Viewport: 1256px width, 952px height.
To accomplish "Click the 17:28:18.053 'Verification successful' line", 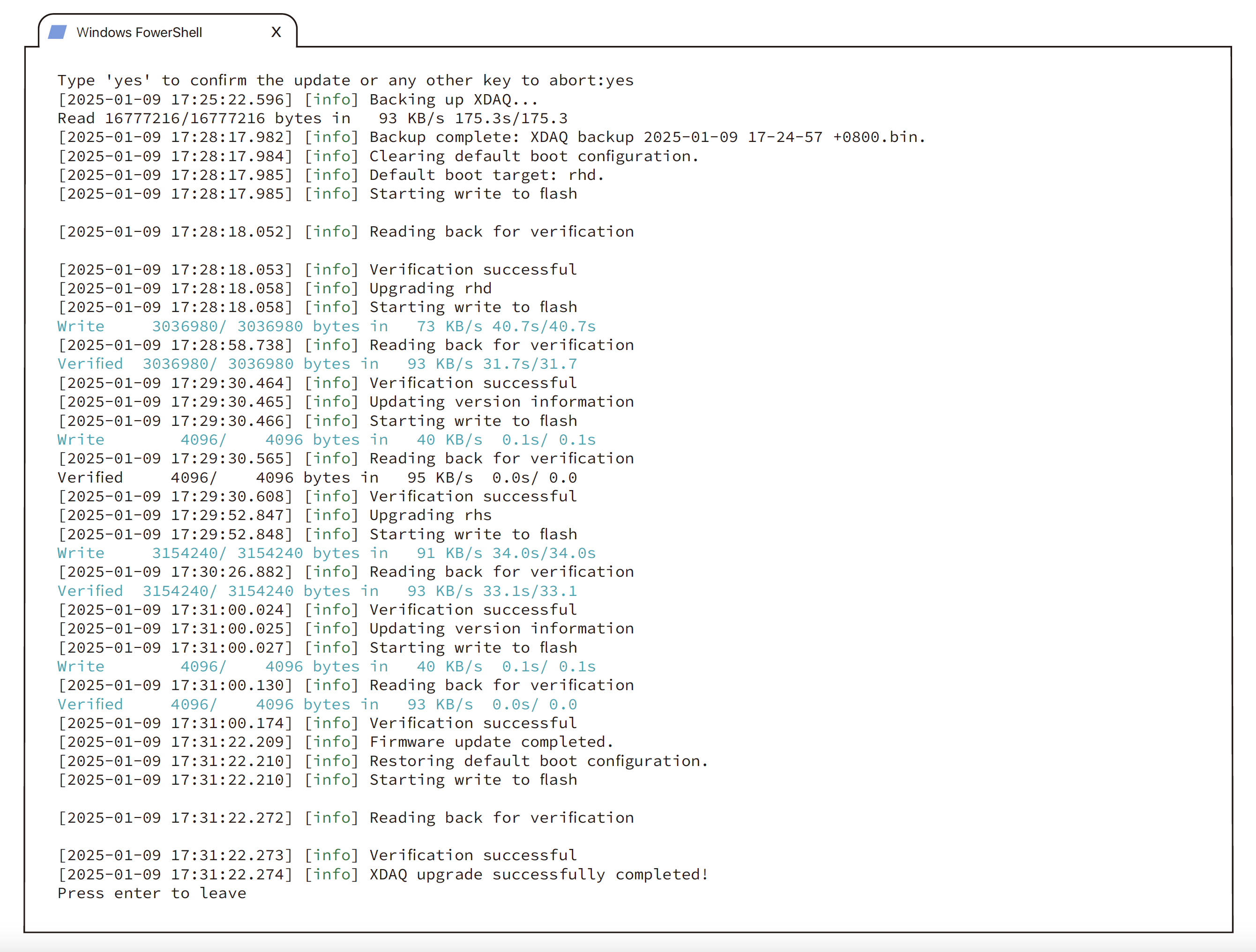I will tap(317, 269).
